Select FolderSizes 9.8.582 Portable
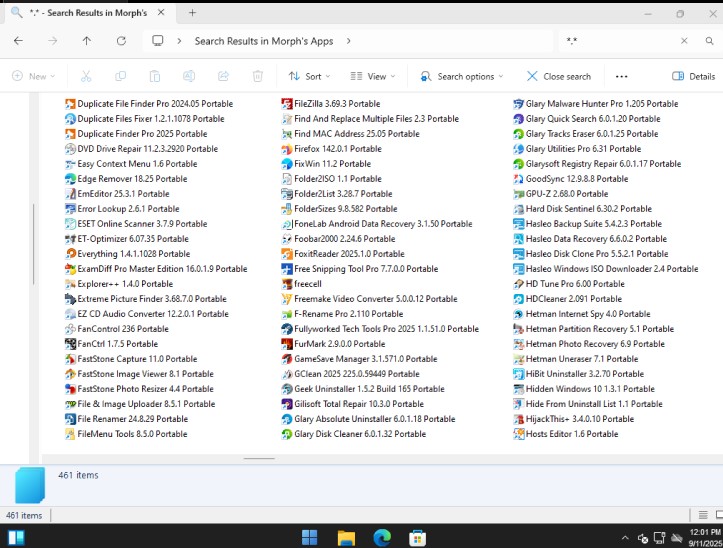Viewport: 723px width, 548px height. pyautogui.click(x=339, y=209)
